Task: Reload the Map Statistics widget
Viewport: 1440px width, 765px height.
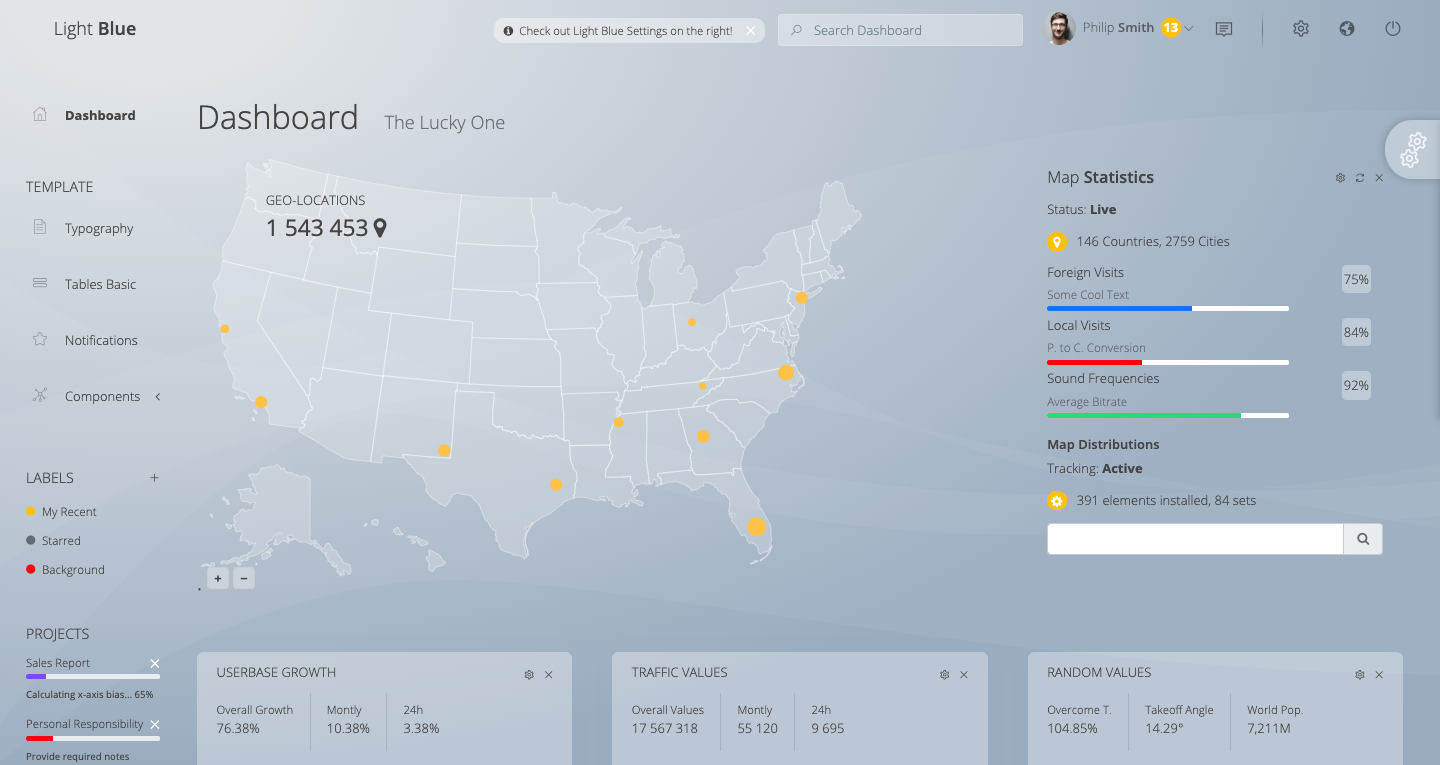Action: [1360, 178]
